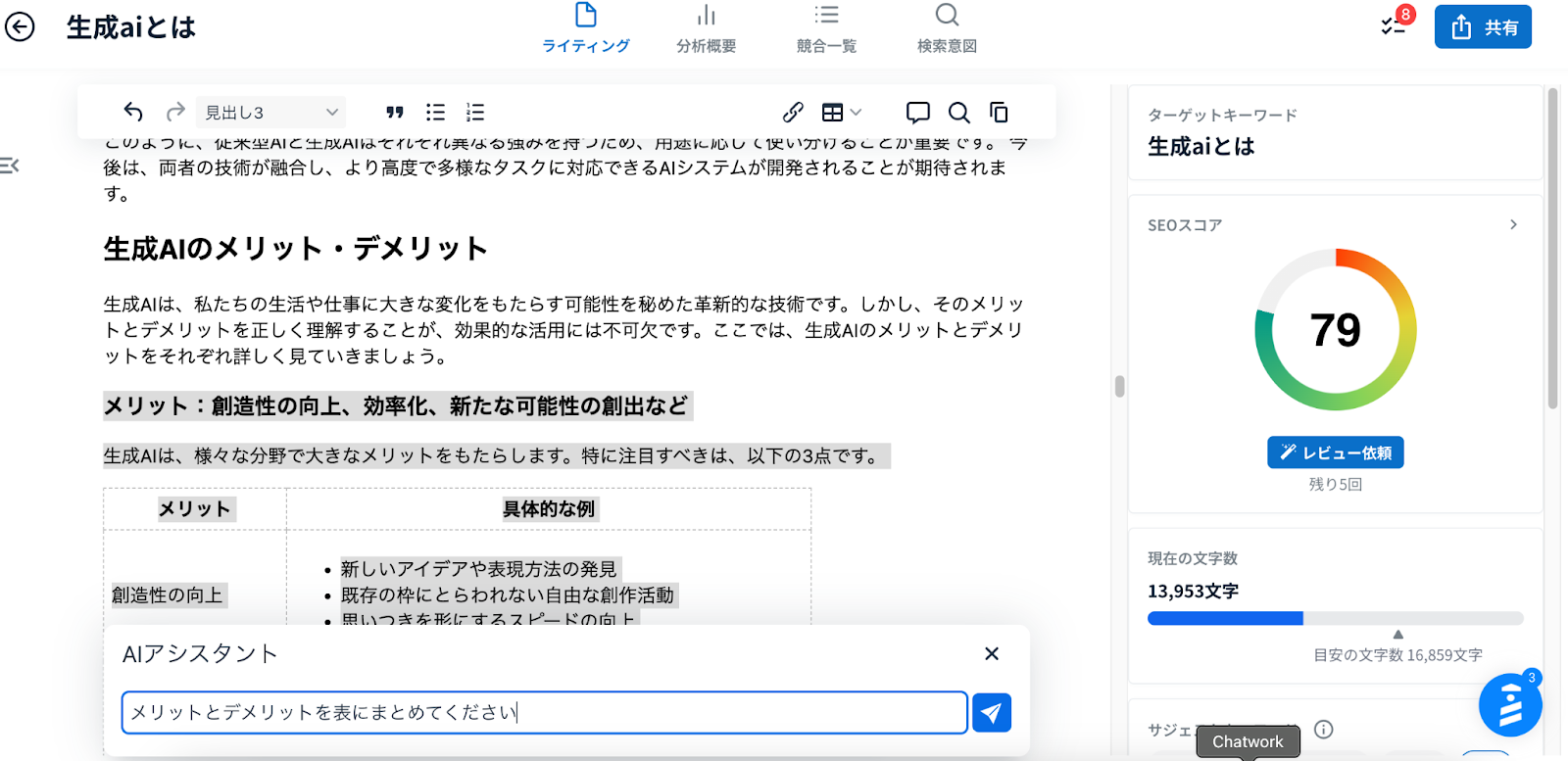Viewport: 1568px width, 761px height.
Task: Open the checklist with 8 notifications
Action: [1396, 24]
